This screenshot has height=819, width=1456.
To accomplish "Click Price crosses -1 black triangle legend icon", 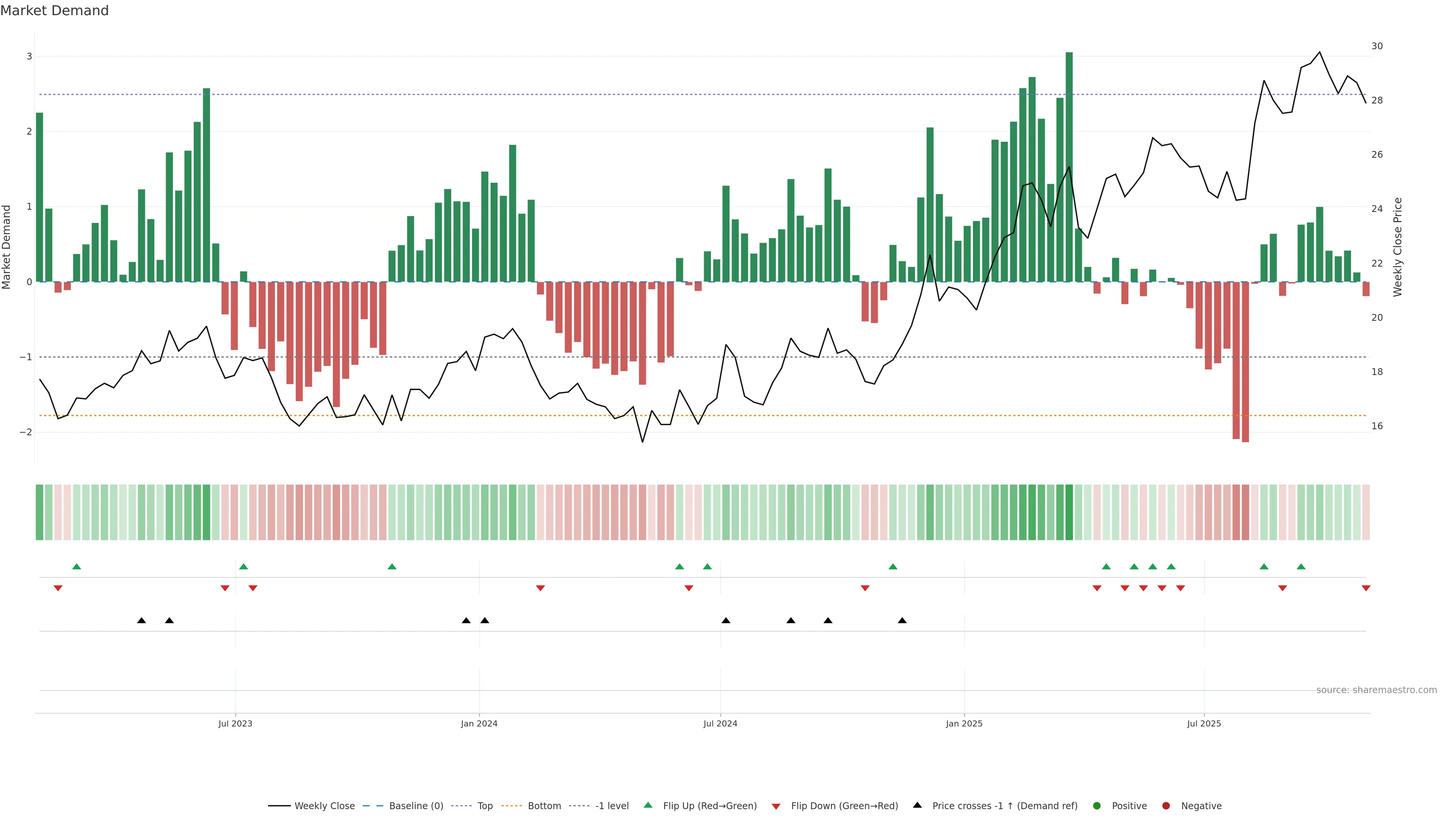I will (x=917, y=805).
